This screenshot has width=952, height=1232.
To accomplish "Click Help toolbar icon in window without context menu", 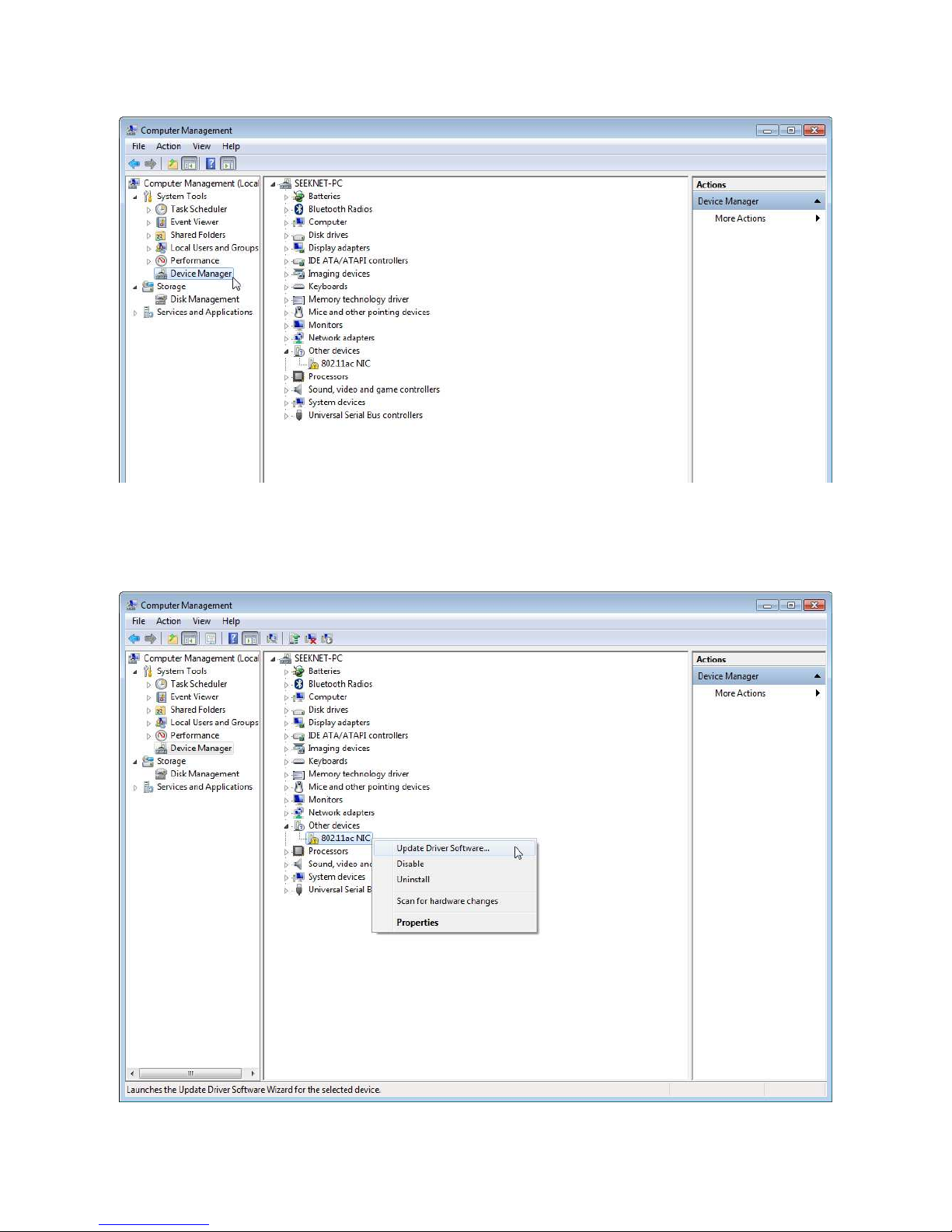I will pos(211,163).
